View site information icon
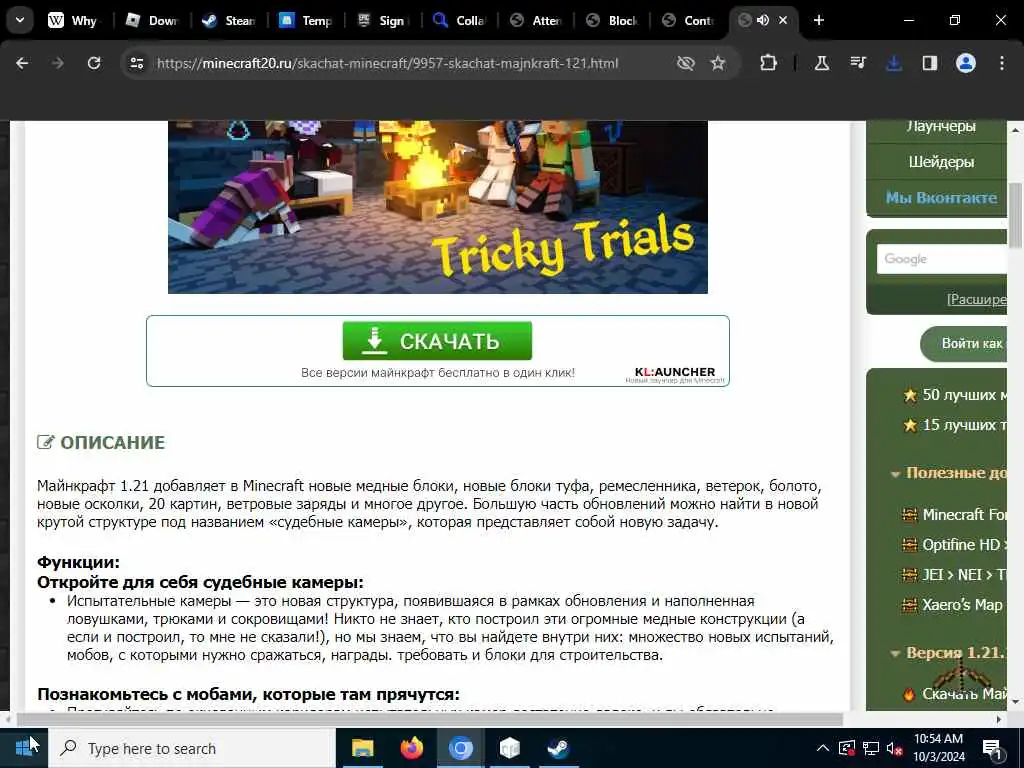The image size is (1024, 768). 136,63
